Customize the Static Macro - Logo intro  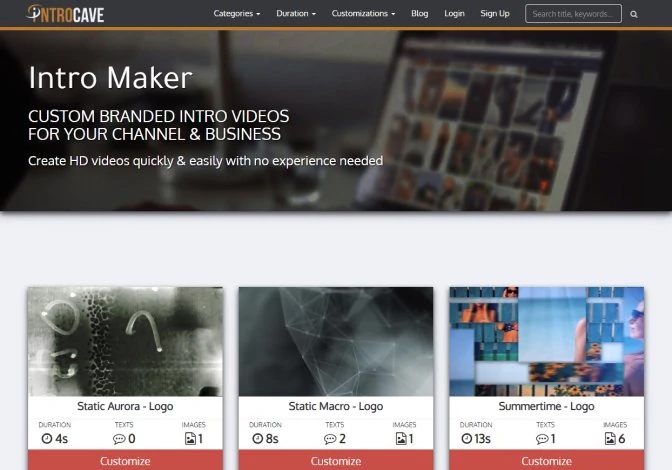(x=336, y=460)
